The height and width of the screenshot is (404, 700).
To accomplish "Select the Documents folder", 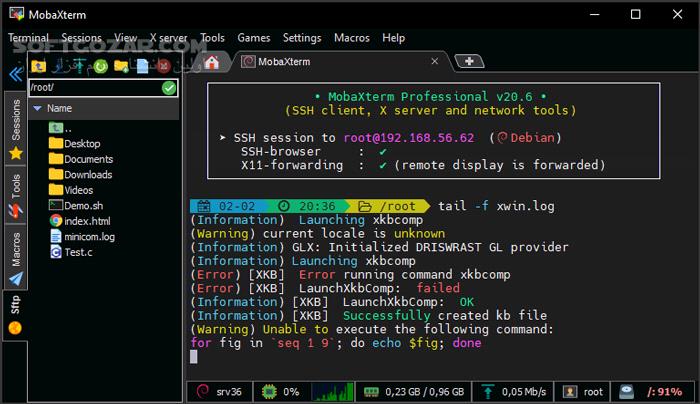I will pyautogui.click(x=81, y=159).
